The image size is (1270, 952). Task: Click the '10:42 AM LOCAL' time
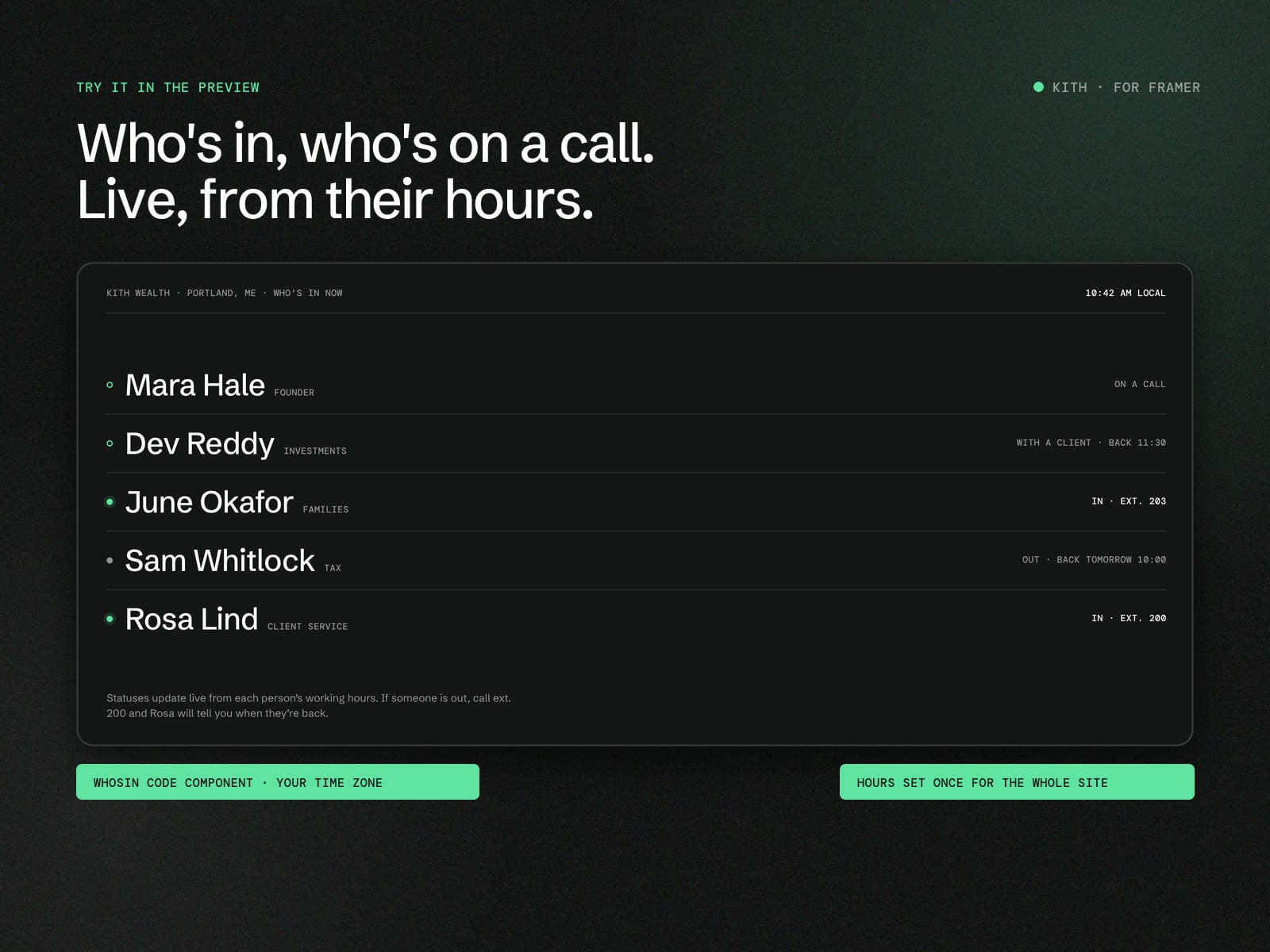(1126, 293)
